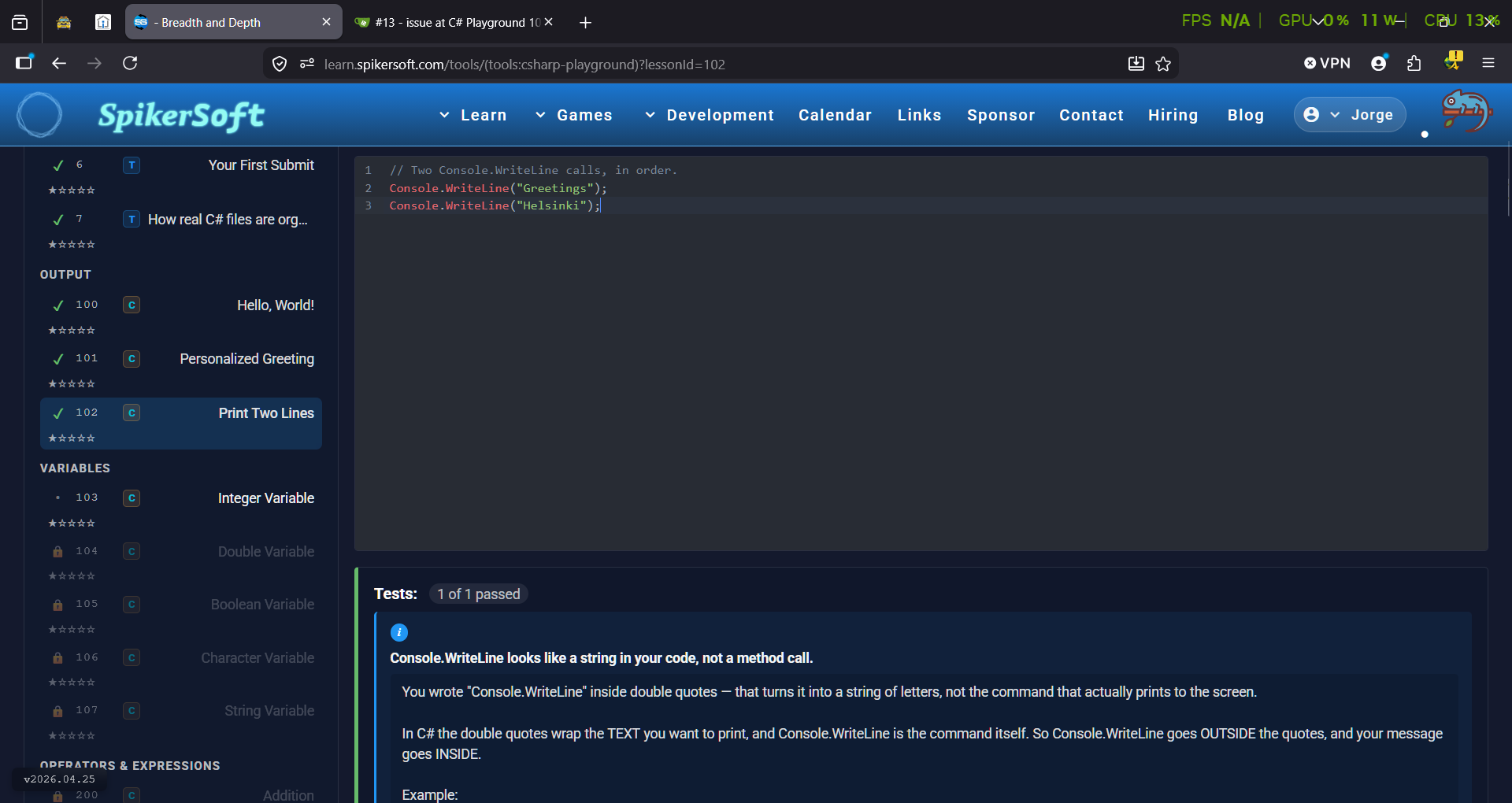Open the extension icon with yellow badge
The height and width of the screenshot is (803, 1512).
point(1453,61)
